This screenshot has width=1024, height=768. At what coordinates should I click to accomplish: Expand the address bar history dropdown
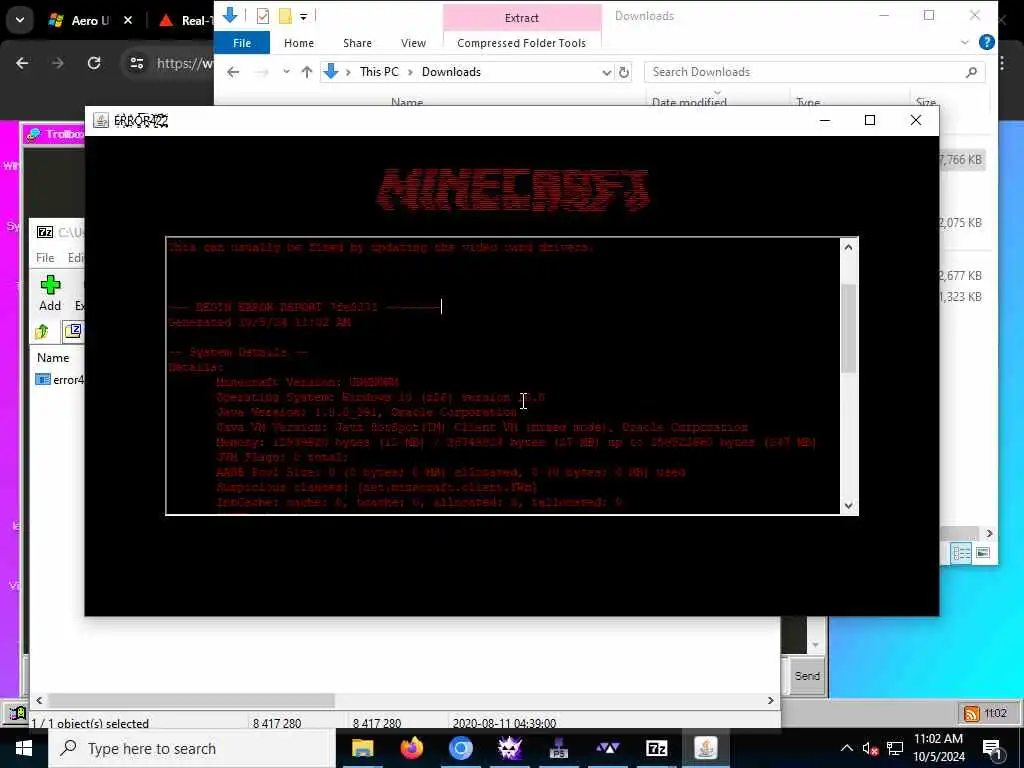click(606, 72)
